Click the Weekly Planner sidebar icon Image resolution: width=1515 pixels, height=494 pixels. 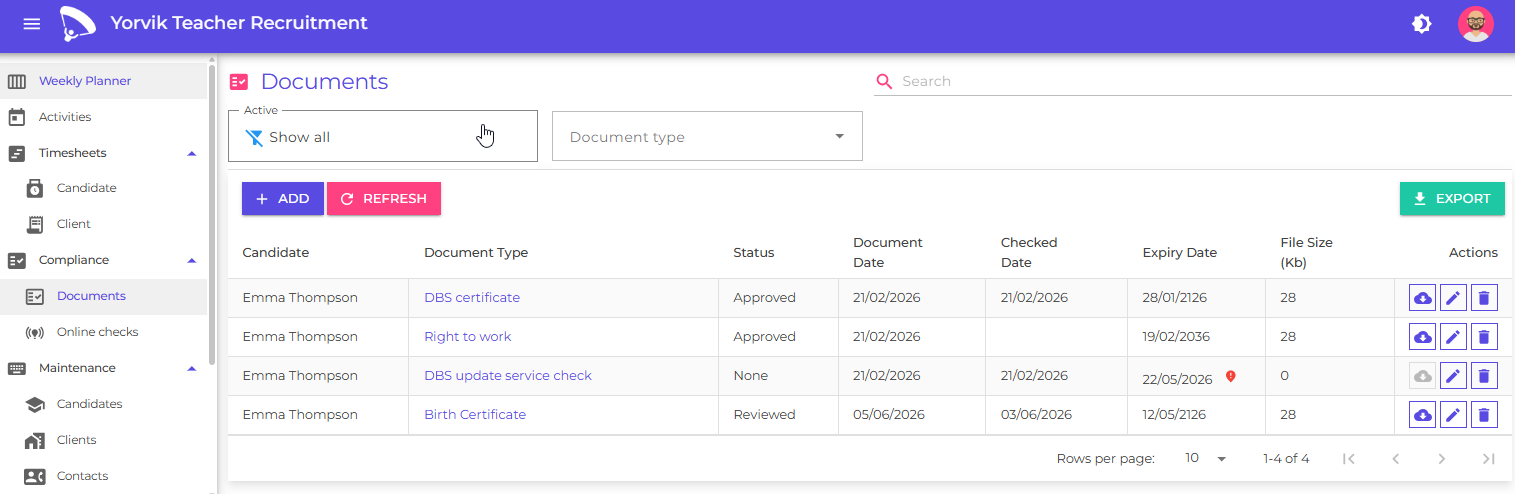tap(17, 81)
